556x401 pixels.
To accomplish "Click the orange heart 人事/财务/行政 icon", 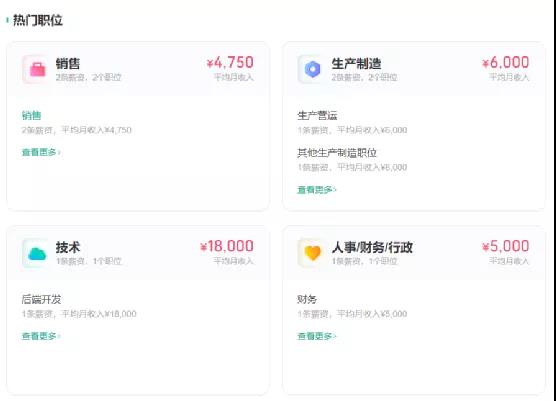I will tap(312, 253).
